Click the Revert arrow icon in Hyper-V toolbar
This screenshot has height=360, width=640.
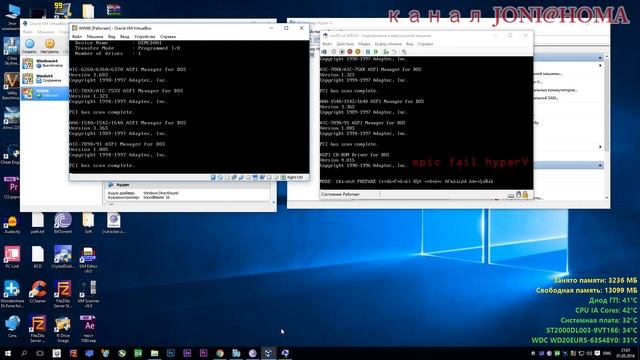(x=394, y=52)
